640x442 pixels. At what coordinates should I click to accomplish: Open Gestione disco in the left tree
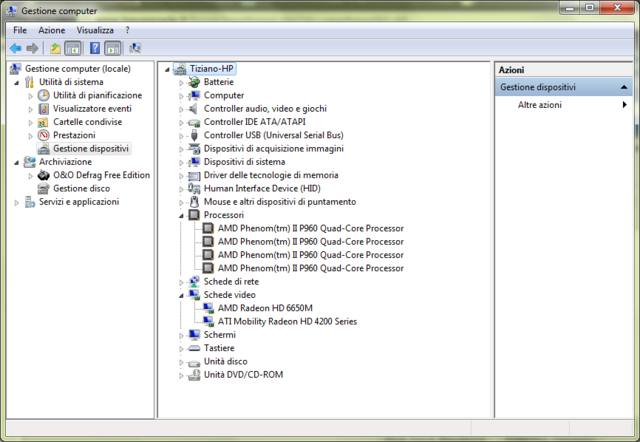tap(81, 188)
